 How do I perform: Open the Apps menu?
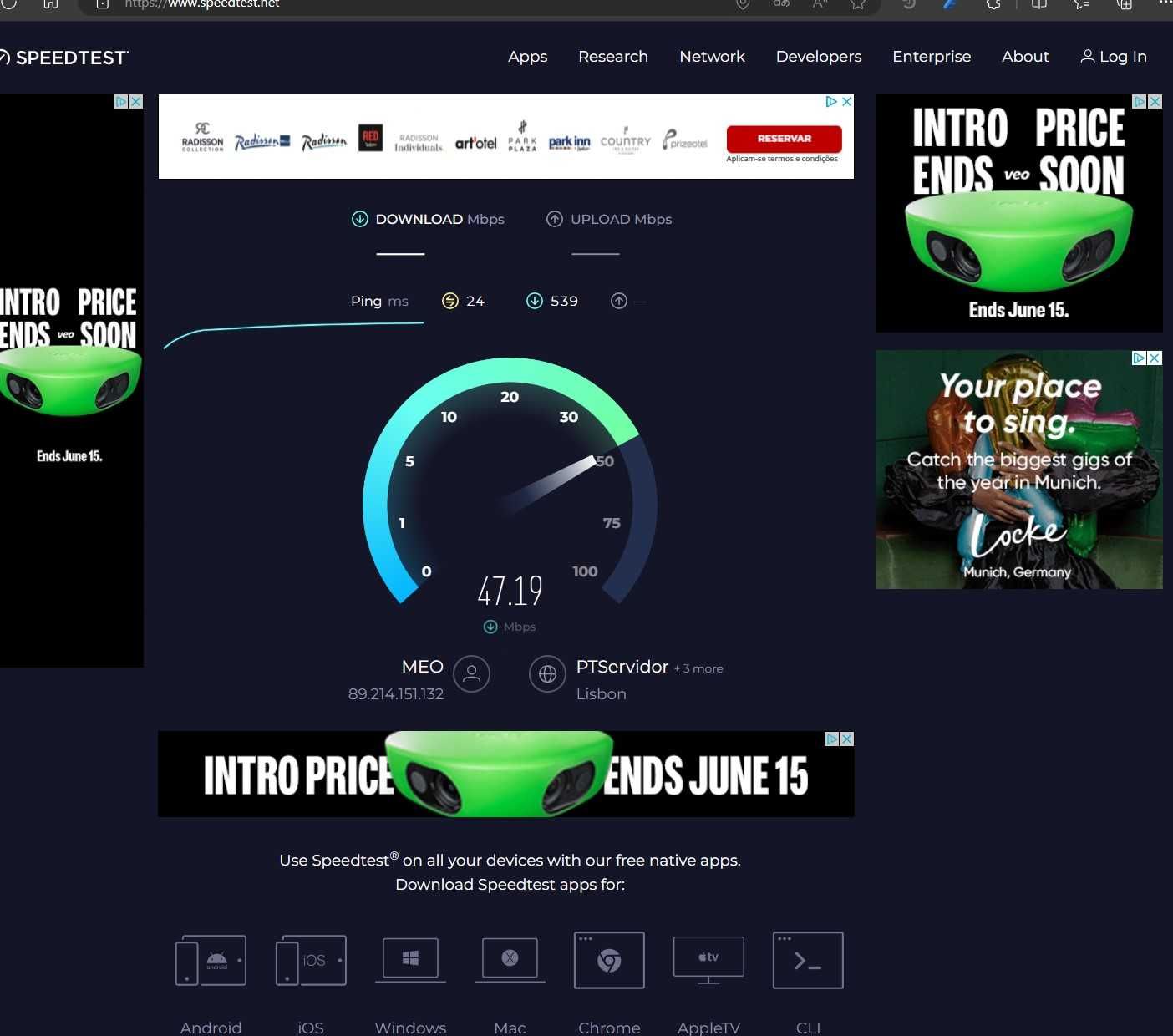click(528, 57)
